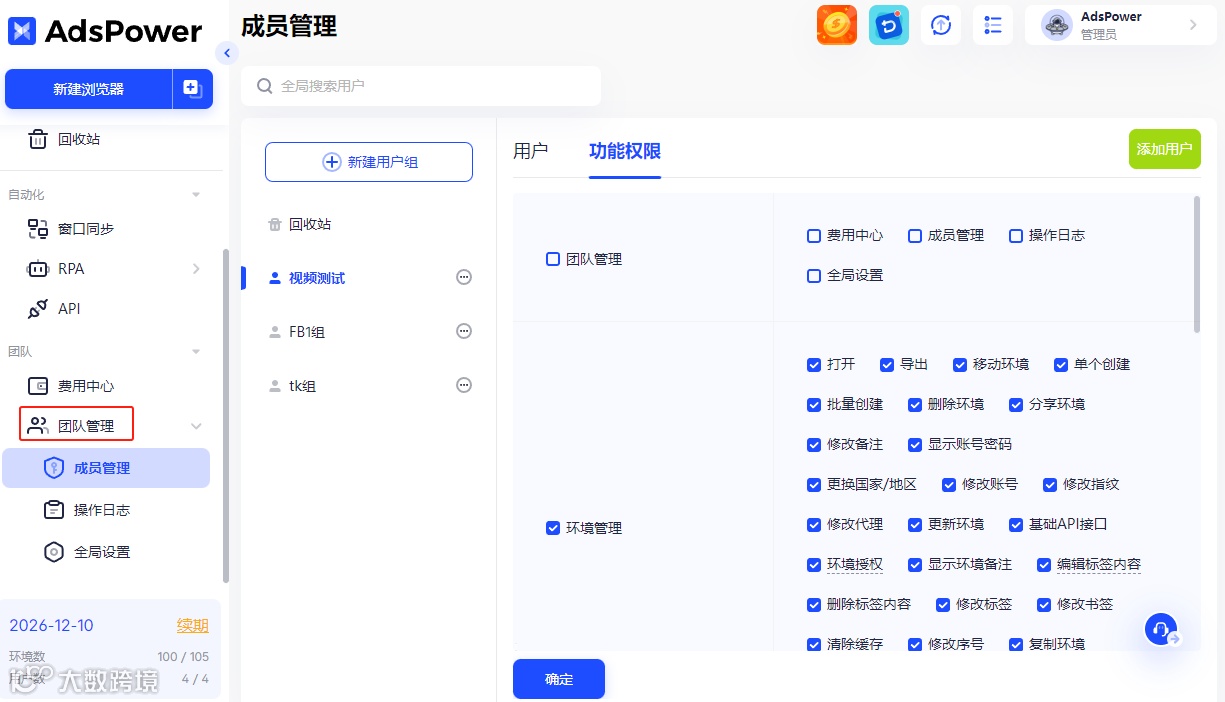Switch to the 功能权限 tab
This screenshot has height=702, width=1225.
[x=625, y=151]
